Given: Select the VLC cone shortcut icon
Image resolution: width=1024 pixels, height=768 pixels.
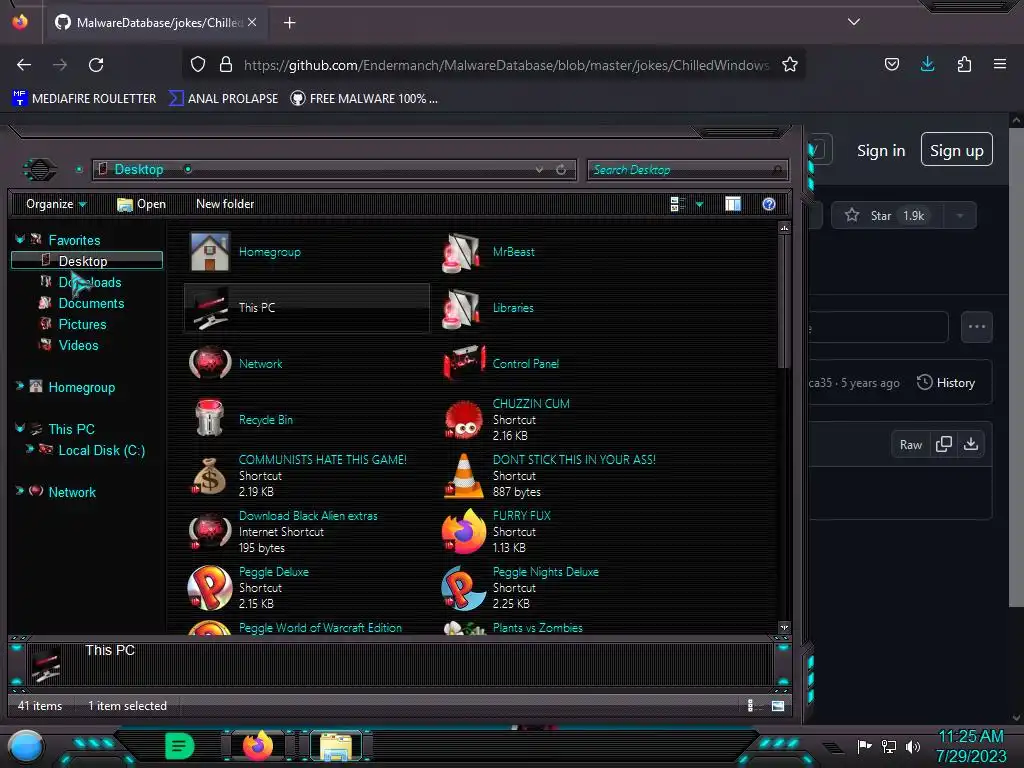Looking at the screenshot, I should pyautogui.click(x=463, y=475).
